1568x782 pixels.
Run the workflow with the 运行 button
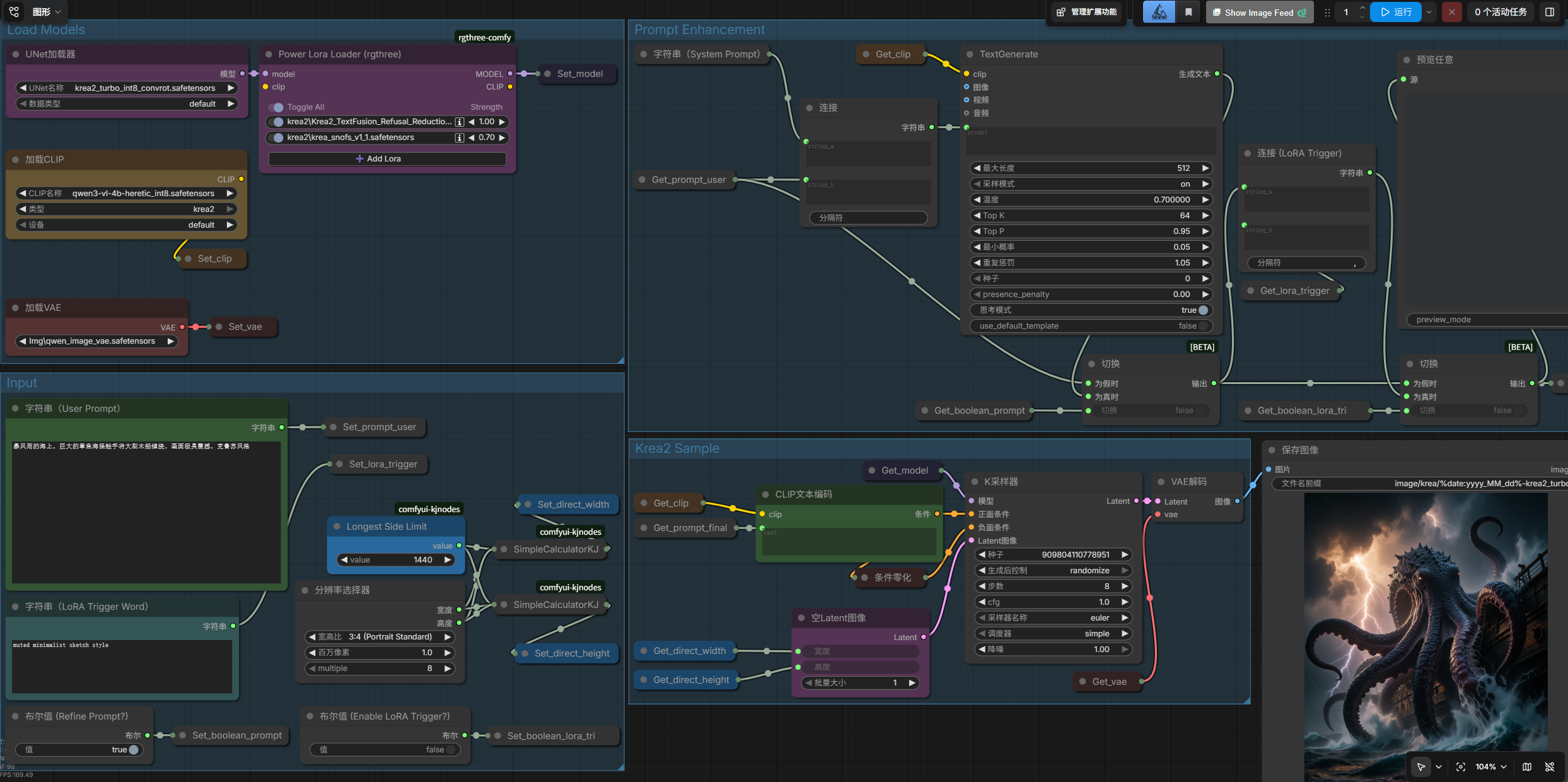[1396, 12]
